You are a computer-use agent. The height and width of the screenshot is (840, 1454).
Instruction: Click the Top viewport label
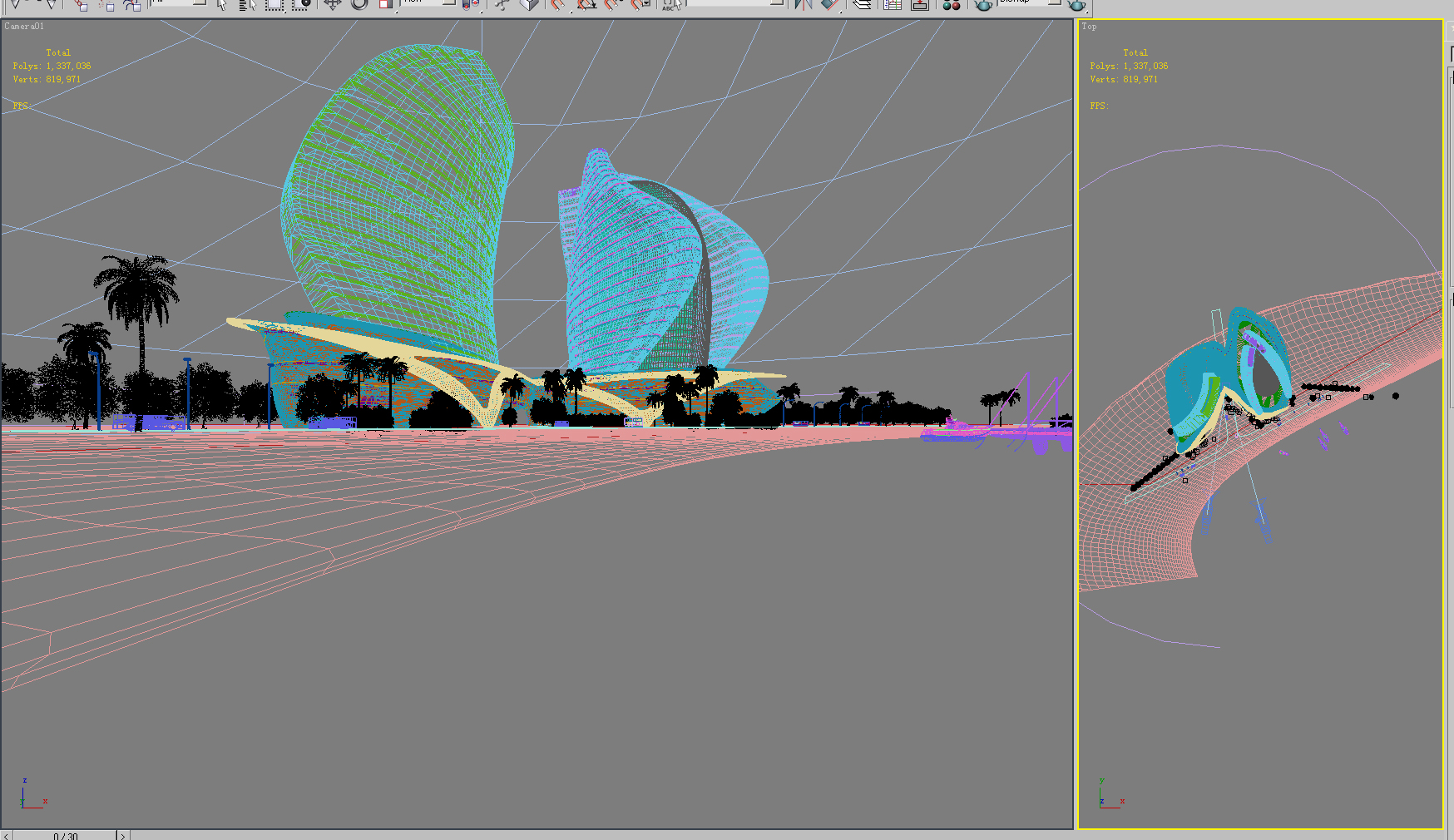[1089, 27]
